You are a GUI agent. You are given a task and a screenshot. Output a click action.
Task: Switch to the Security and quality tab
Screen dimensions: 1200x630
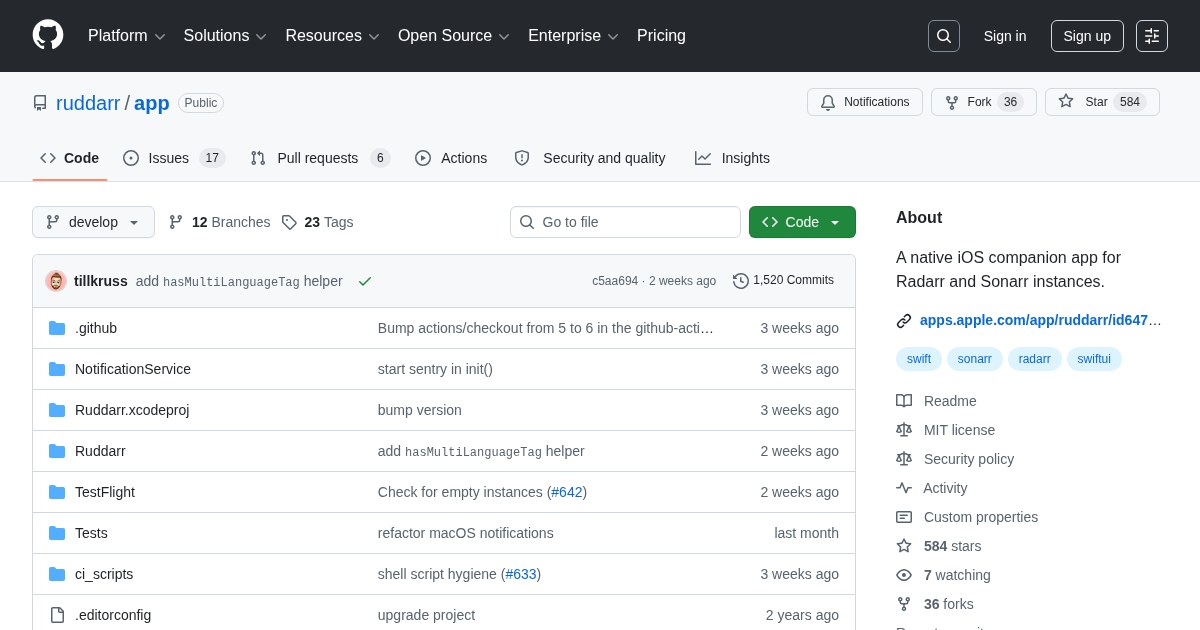click(x=590, y=158)
